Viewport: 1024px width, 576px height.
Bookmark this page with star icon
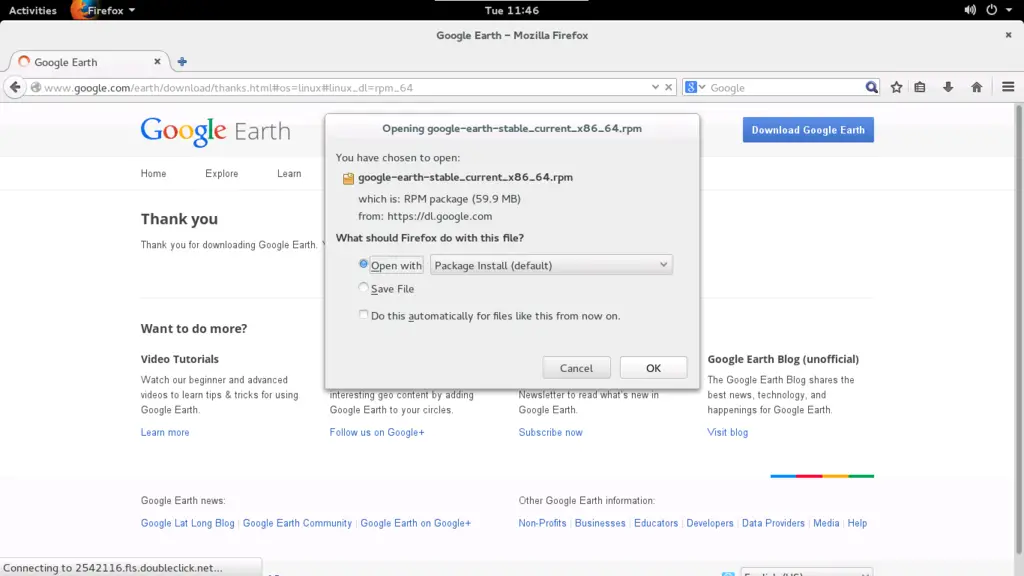[x=897, y=87]
